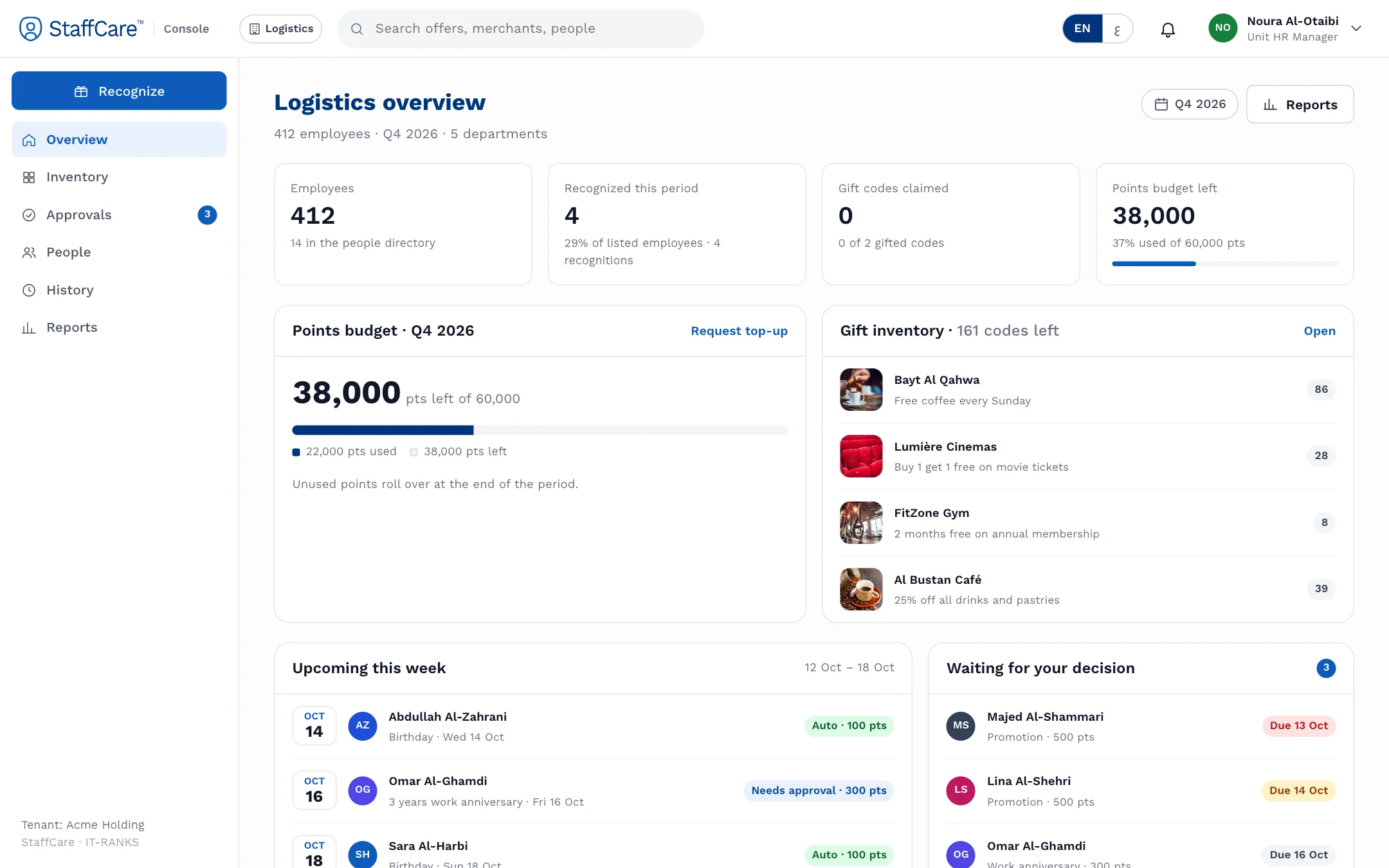Viewport: 1389px width, 868px height.
Task: Click the SH avatar for Sara Al-Harbi
Action: pyautogui.click(x=363, y=854)
